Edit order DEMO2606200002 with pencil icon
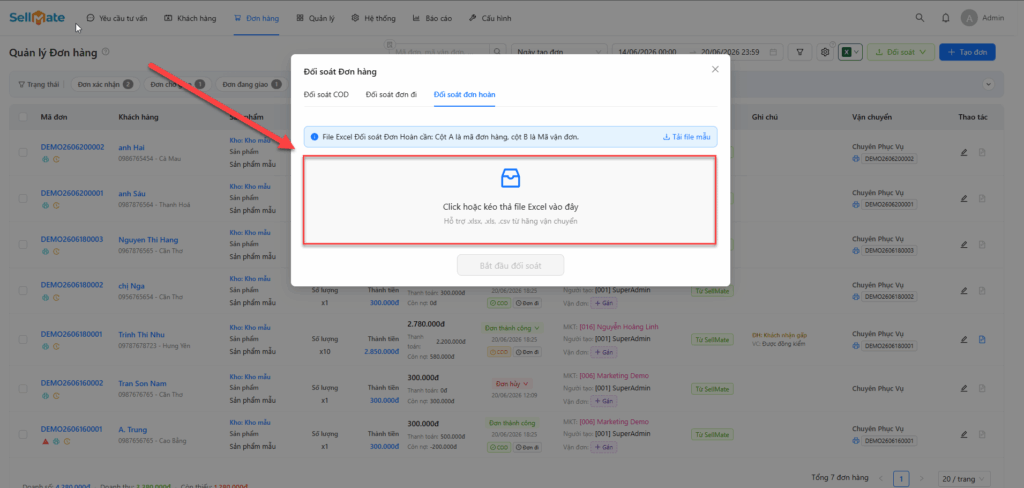This screenshot has height=488, width=1024. pyautogui.click(x=964, y=152)
